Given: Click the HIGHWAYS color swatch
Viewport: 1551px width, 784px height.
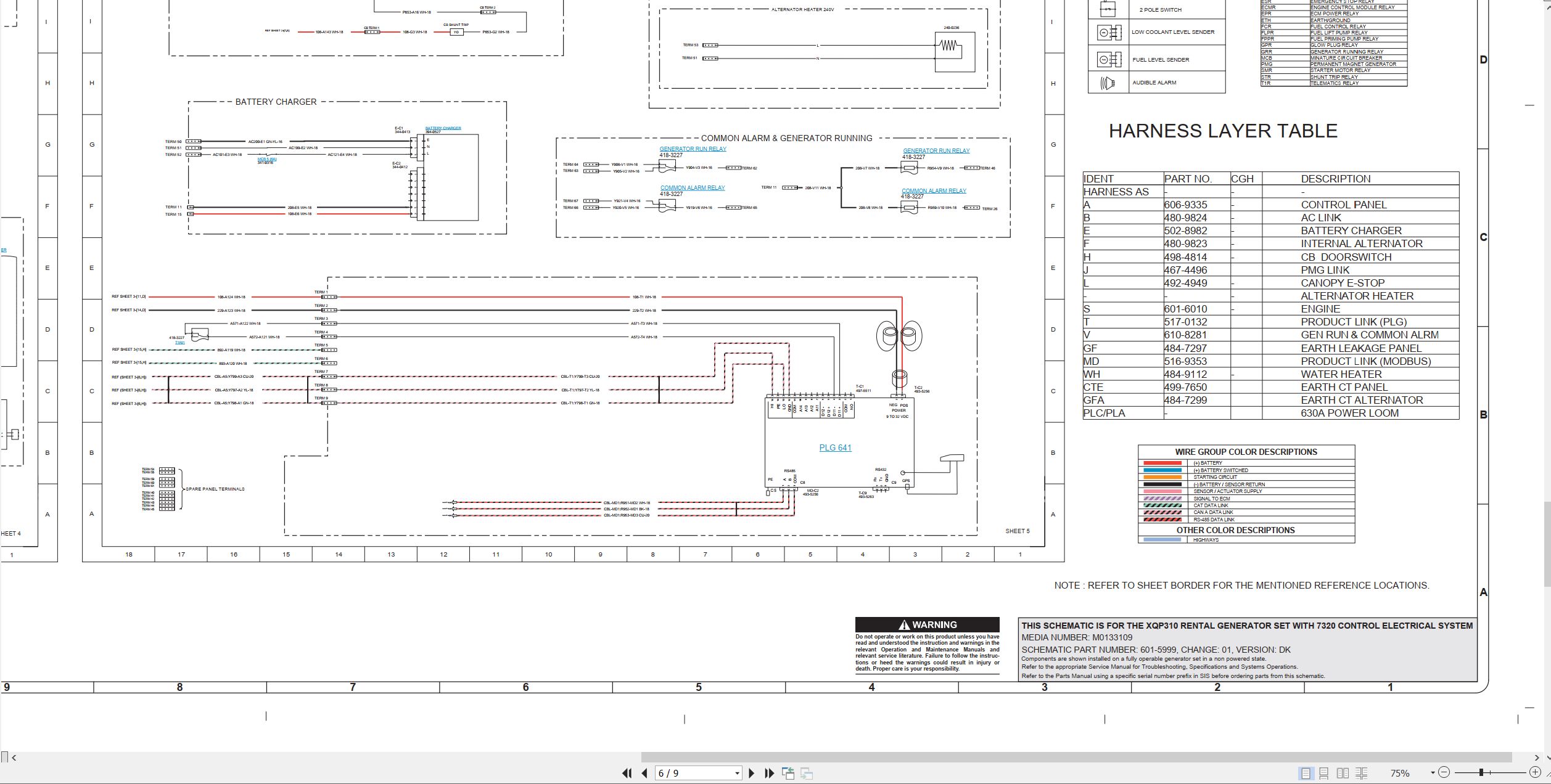Looking at the screenshot, I should 1162,540.
